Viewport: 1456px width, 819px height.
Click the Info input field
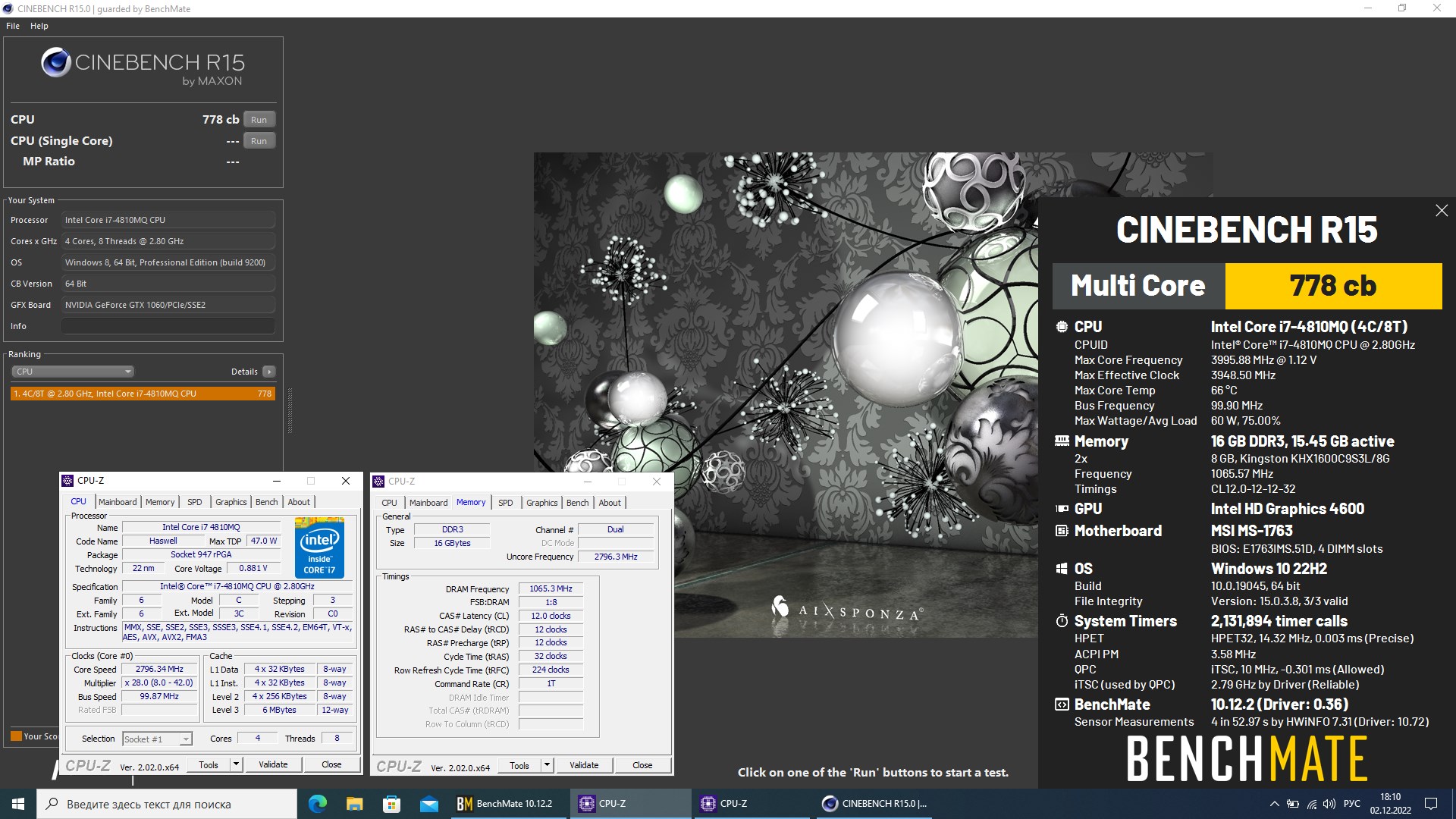tap(168, 326)
